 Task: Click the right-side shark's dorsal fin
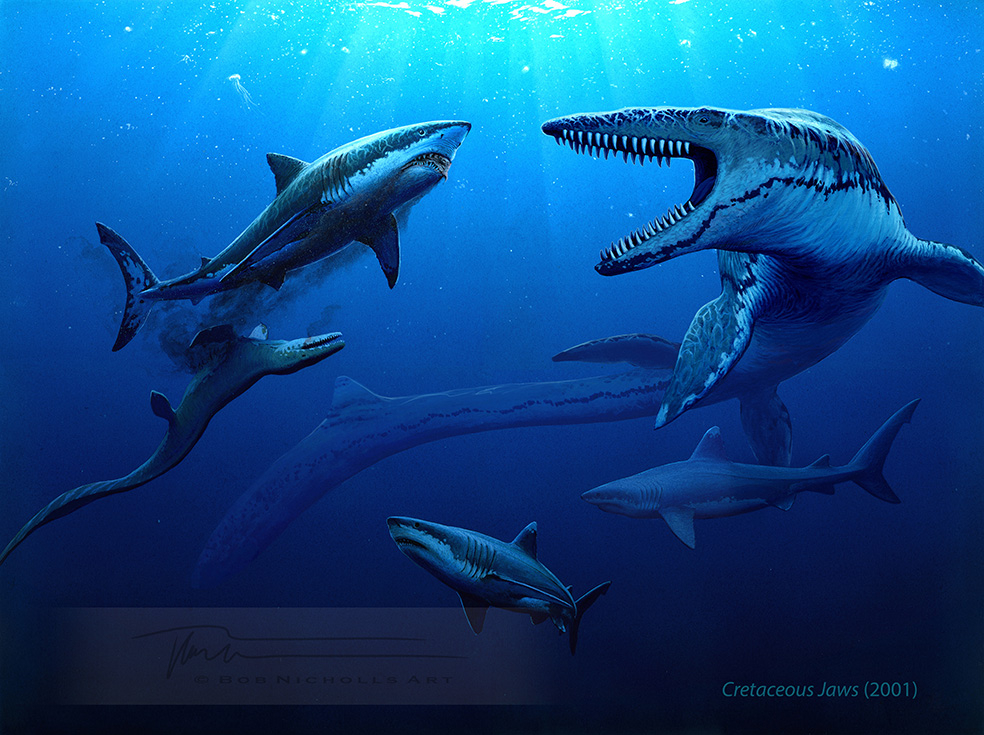point(710,443)
